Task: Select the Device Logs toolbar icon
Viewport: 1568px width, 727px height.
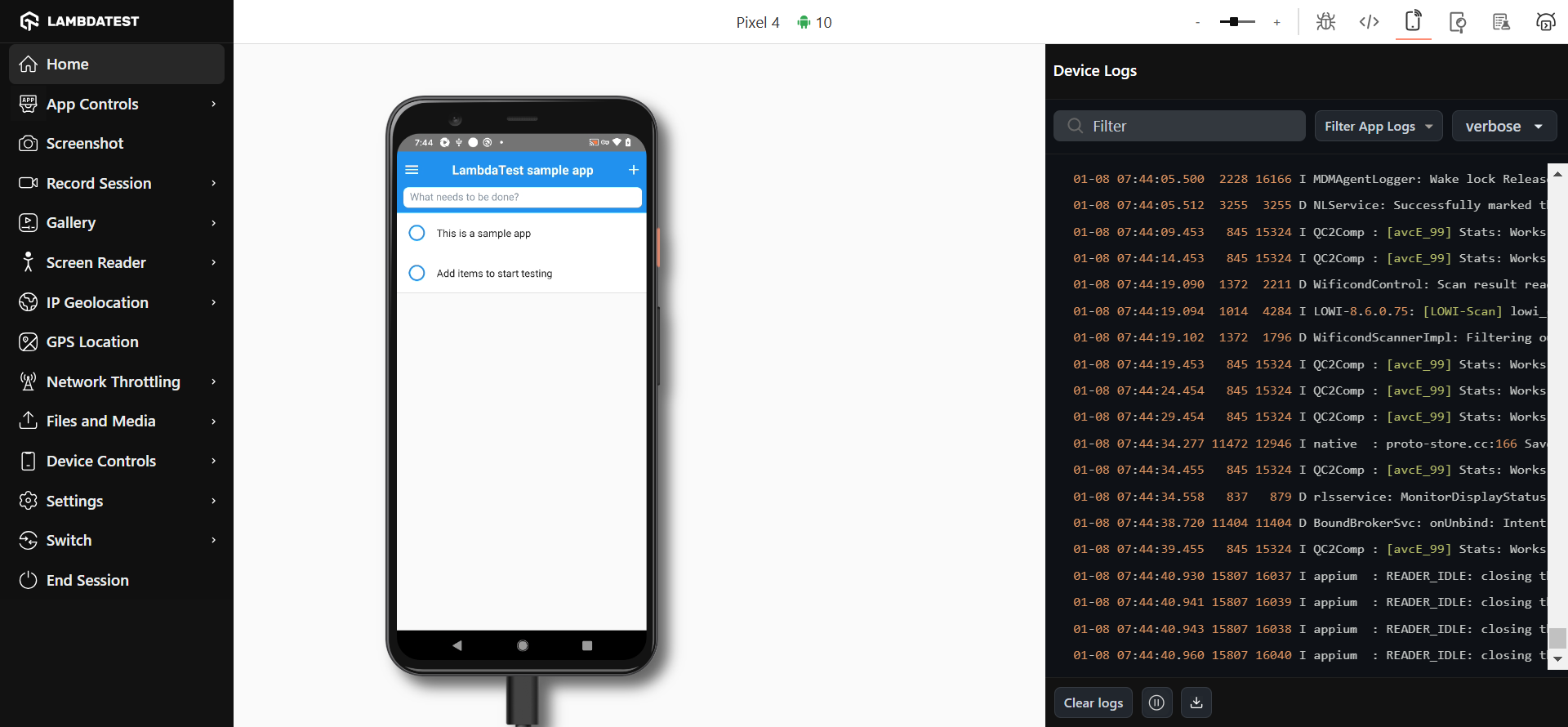Action: click(1414, 22)
